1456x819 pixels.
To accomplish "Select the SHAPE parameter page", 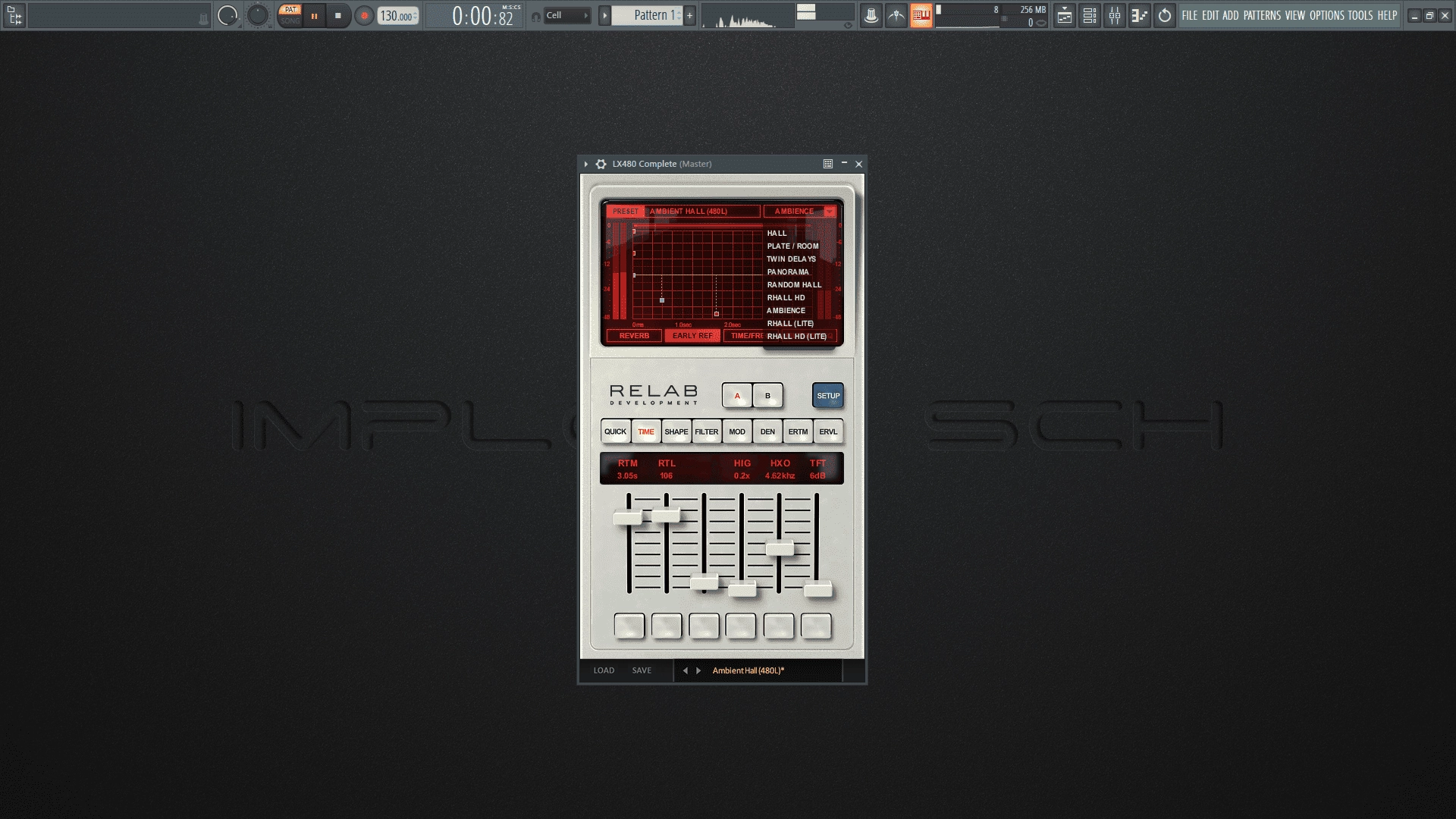I will tap(676, 431).
